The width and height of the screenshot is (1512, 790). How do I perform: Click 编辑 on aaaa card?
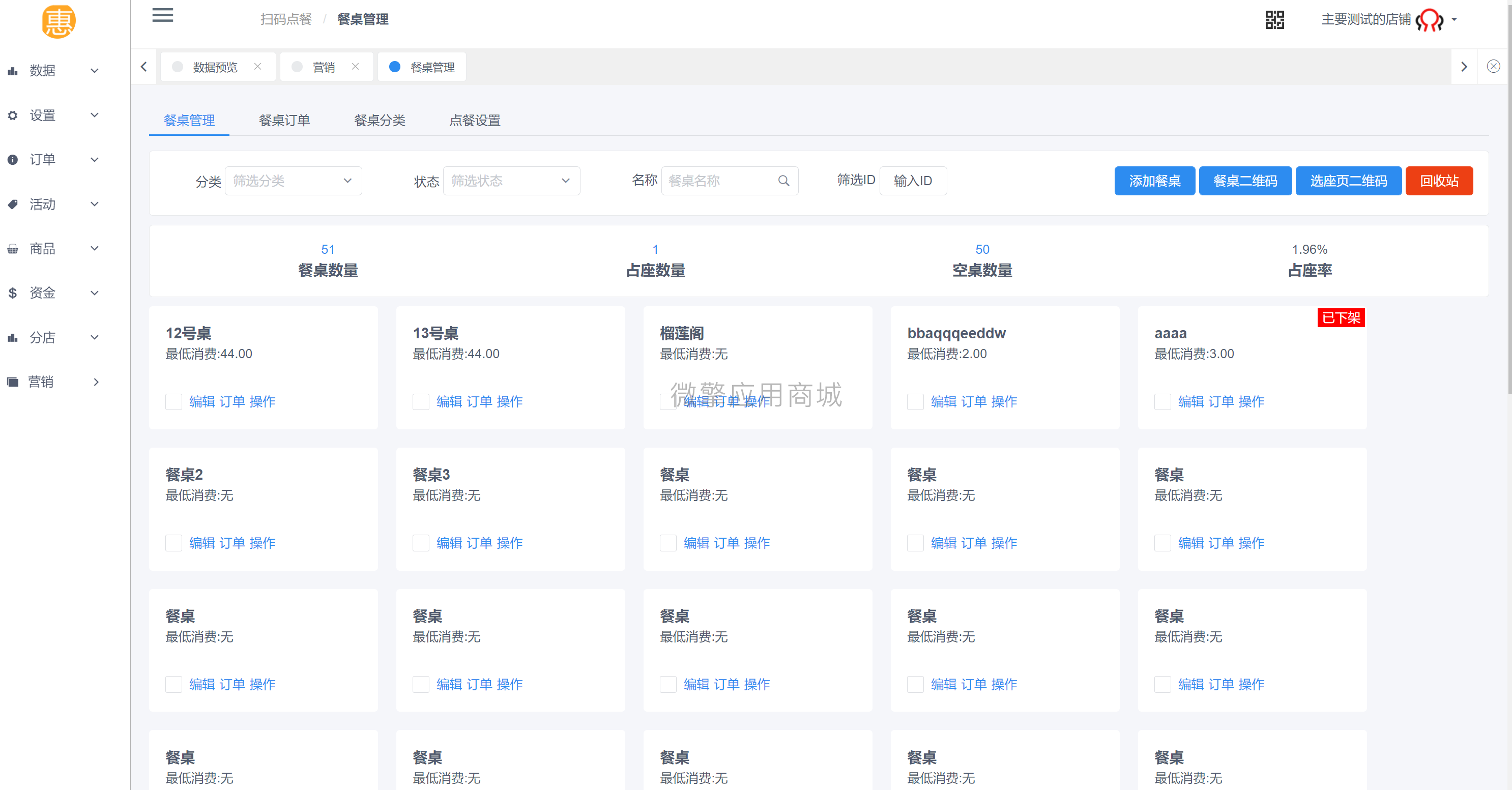pyautogui.click(x=1191, y=402)
